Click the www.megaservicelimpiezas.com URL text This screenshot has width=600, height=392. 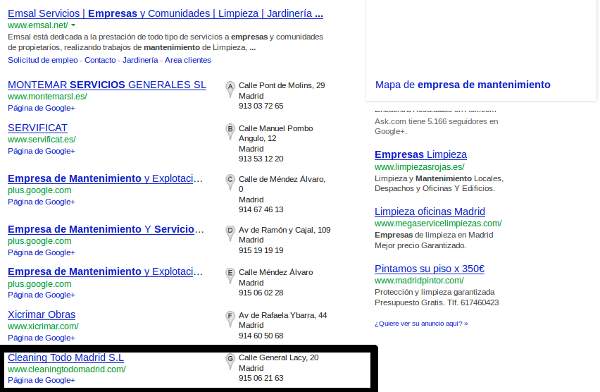tap(438, 223)
